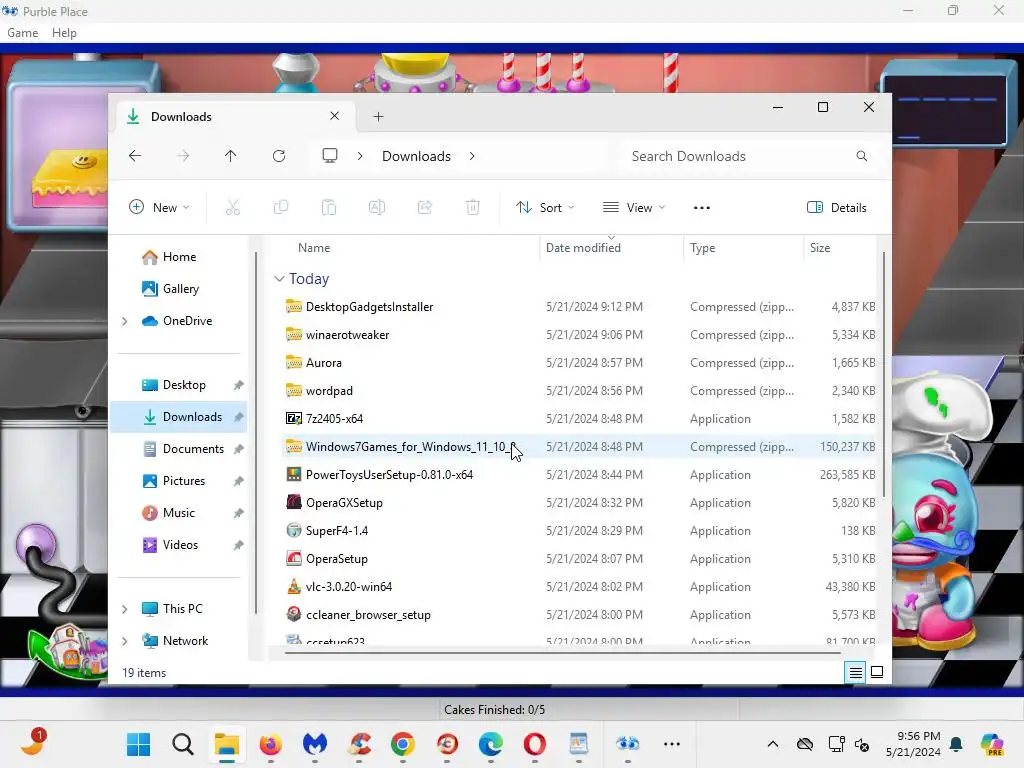Image resolution: width=1024 pixels, height=768 pixels.
Task: Open Microsoft Edge from the taskbar
Action: pyautogui.click(x=490, y=744)
